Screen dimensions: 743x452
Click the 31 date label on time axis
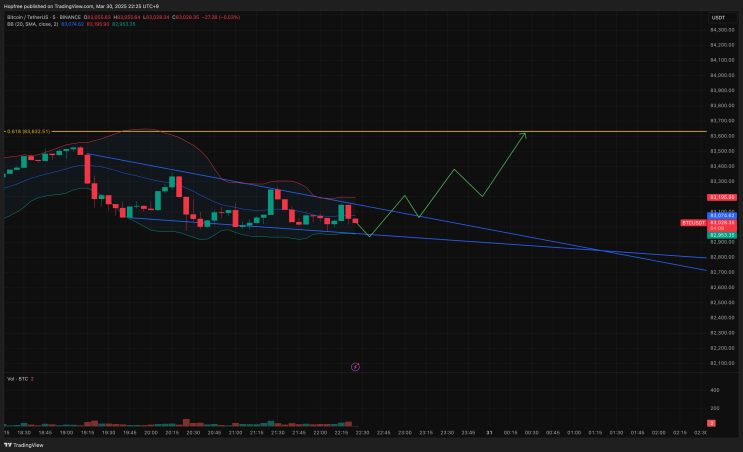pyautogui.click(x=489, y=433)
